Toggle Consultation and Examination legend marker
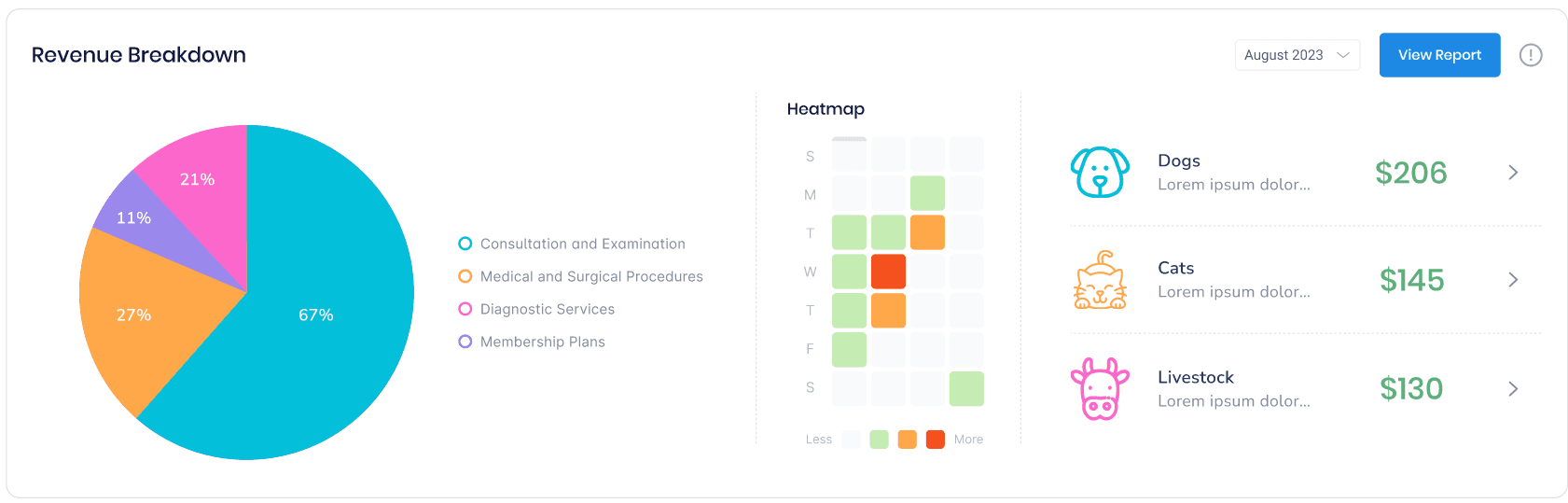This screenshot has height=503, width=1568. (x=465, y=244)
